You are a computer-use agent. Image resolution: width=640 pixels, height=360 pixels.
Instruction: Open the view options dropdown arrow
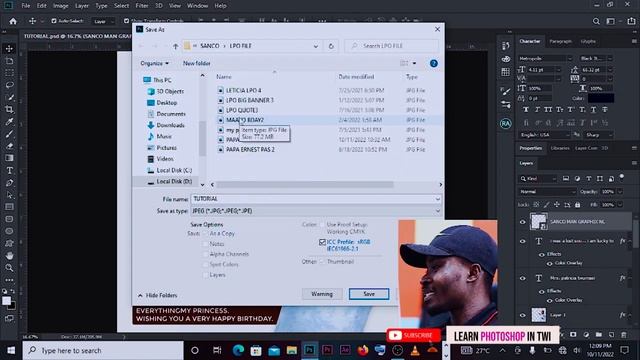coord(414,63)
